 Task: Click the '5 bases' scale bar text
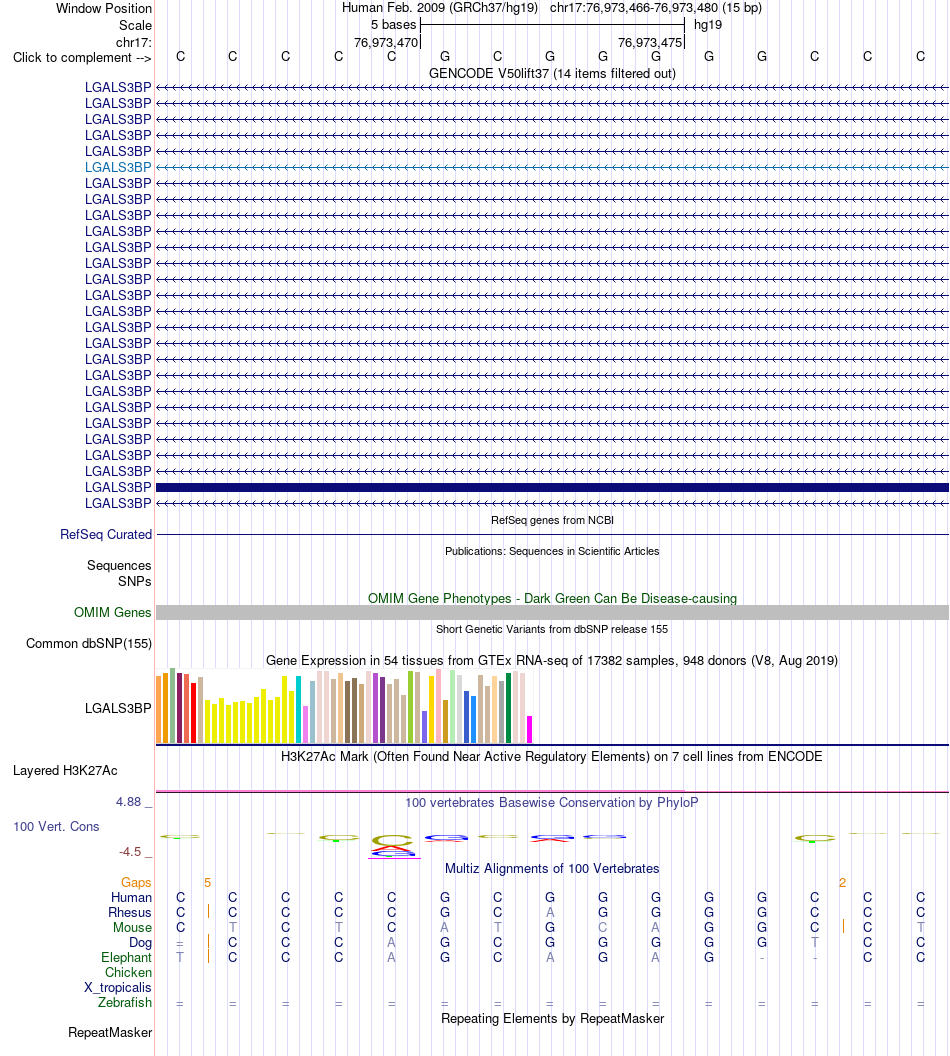click(394, 24)
